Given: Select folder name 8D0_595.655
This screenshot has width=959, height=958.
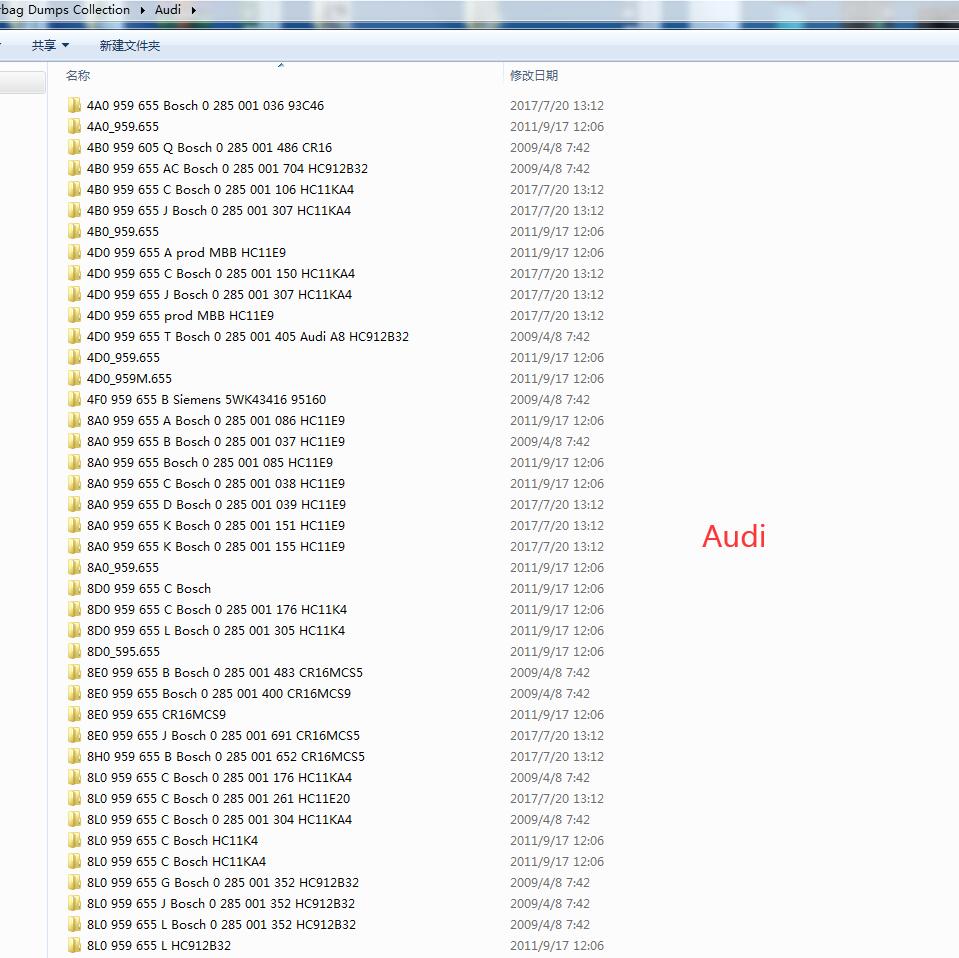Looking at the screenshot, I should (x=123, y=652).
